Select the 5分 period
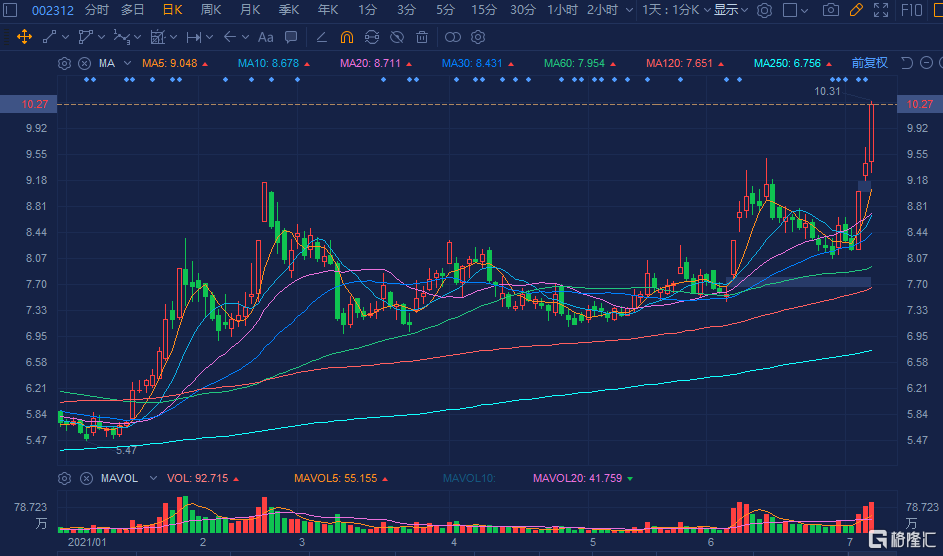 (x=445, y=10)
